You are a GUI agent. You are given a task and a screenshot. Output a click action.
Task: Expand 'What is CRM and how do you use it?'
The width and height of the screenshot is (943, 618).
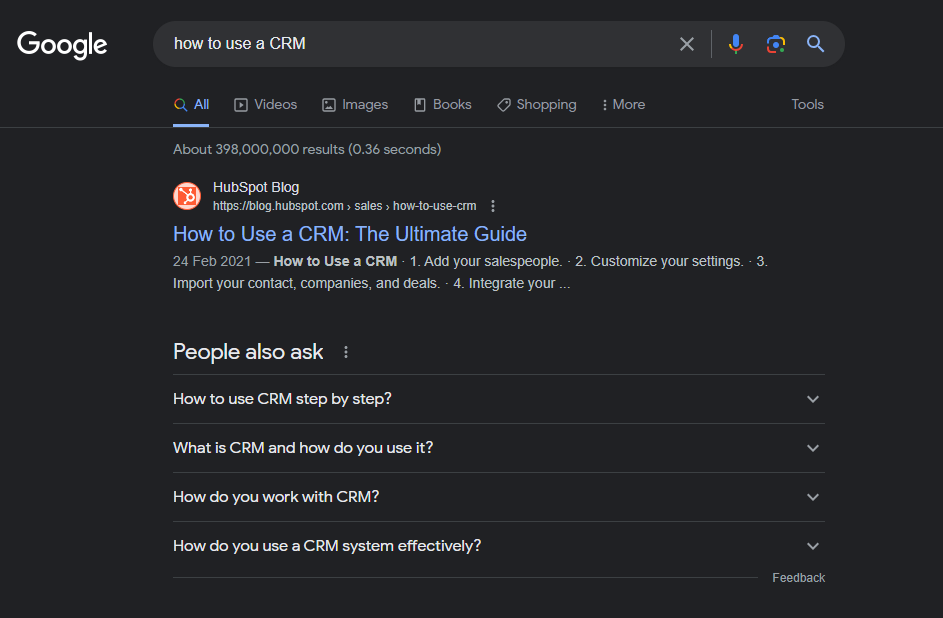point(813,448)
